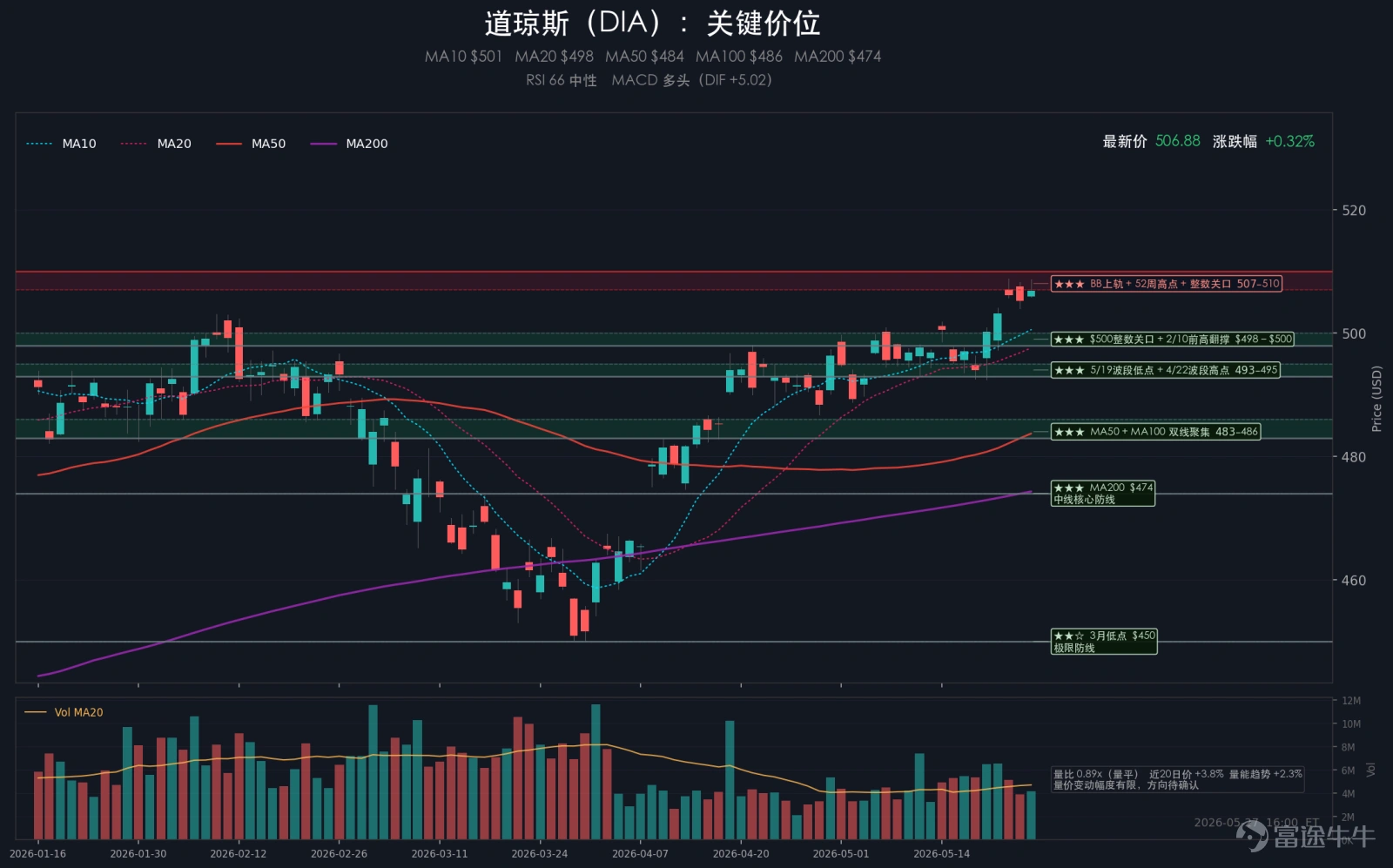
Task: Click the 480 price axis label
Action: tap(1354, 457)
